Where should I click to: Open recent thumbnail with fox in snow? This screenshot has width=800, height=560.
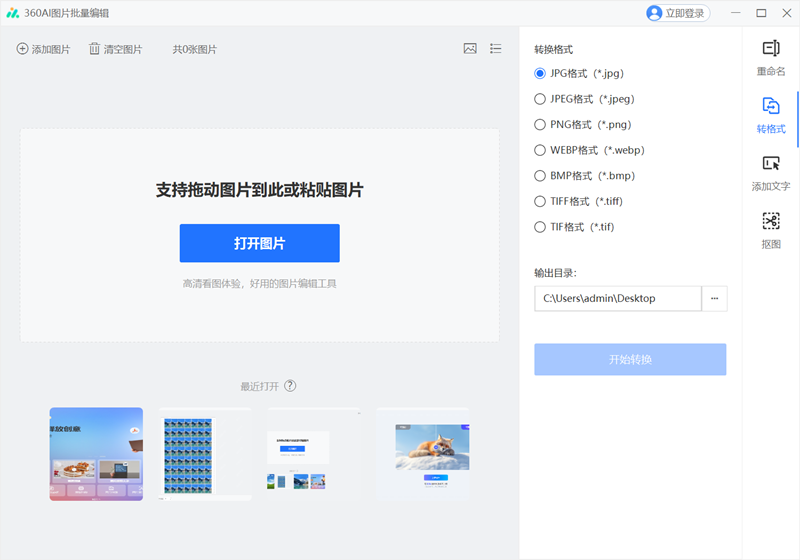422,454
